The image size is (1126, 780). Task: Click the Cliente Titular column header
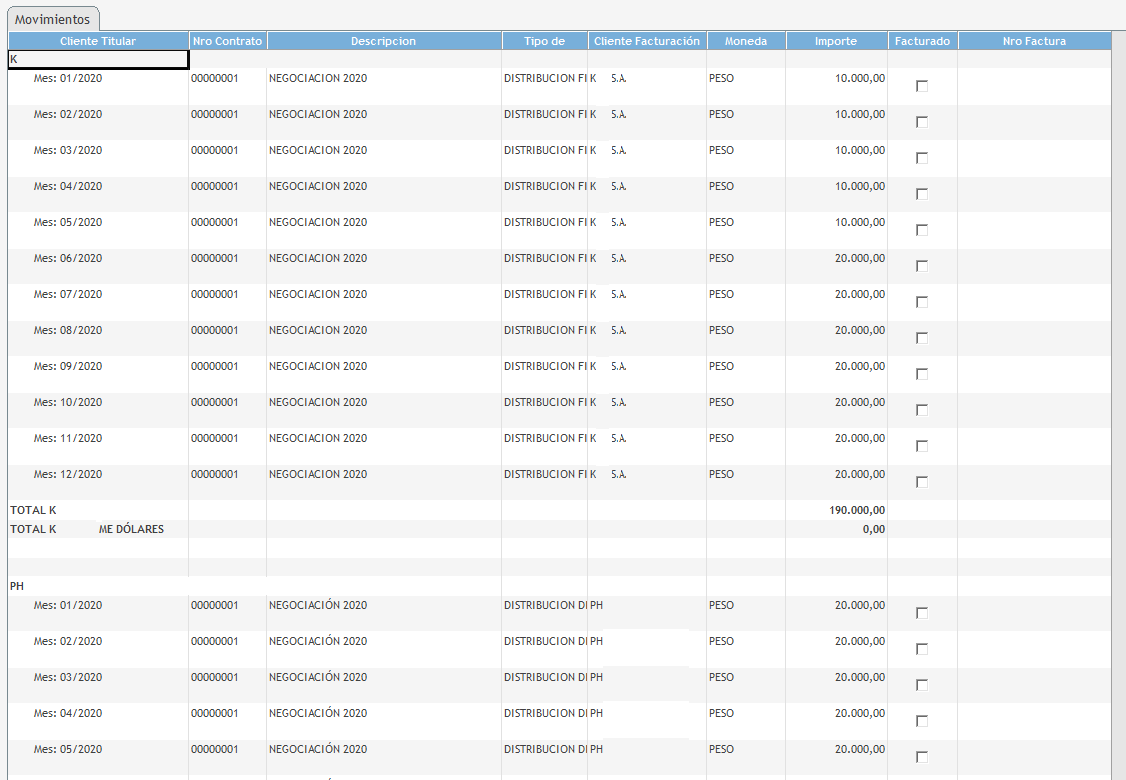(98, 41)
